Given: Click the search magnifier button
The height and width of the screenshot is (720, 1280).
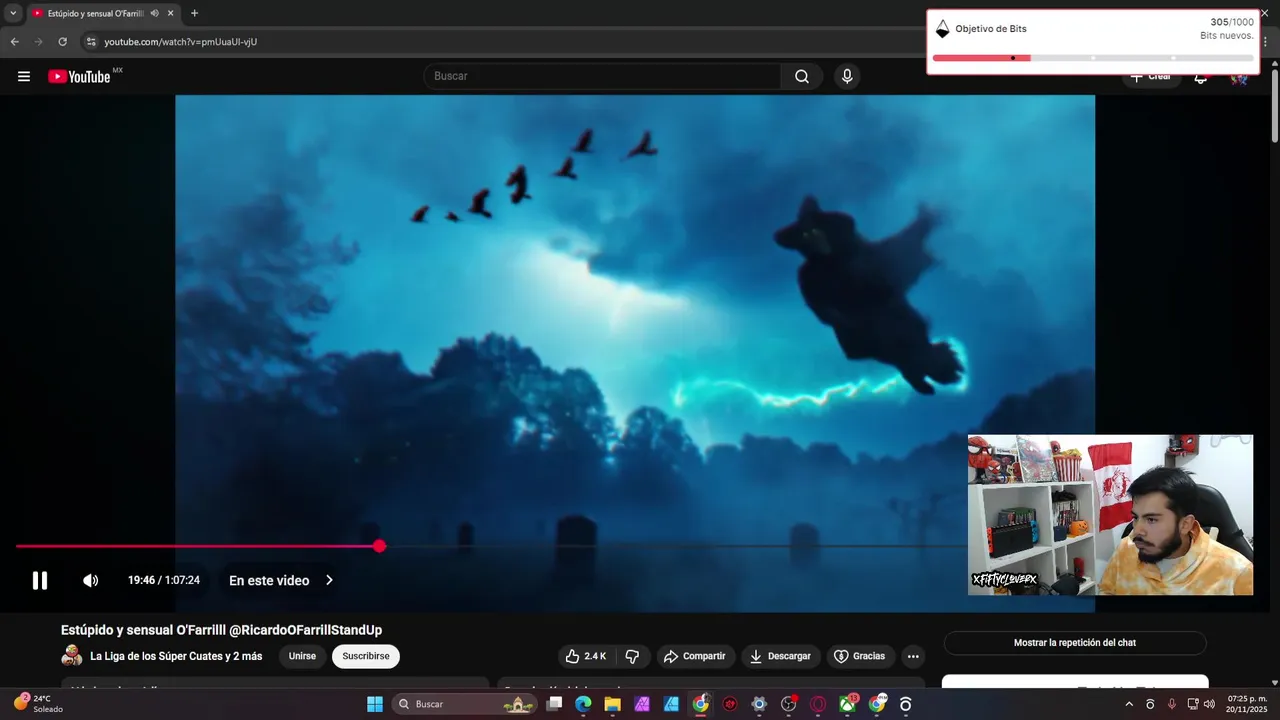Looking at the screenshot, I should pyautogui.click(x=802, y=76).
